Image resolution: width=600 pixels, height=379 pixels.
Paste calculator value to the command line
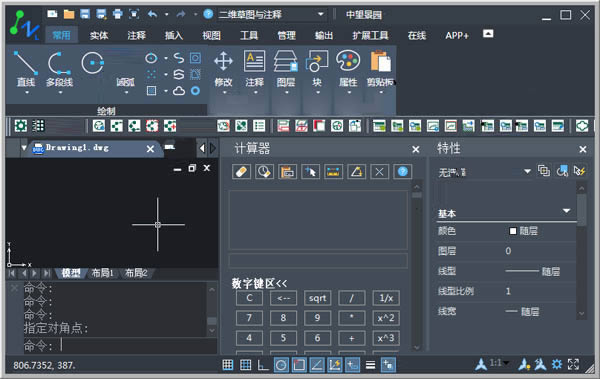pos(287,172)
